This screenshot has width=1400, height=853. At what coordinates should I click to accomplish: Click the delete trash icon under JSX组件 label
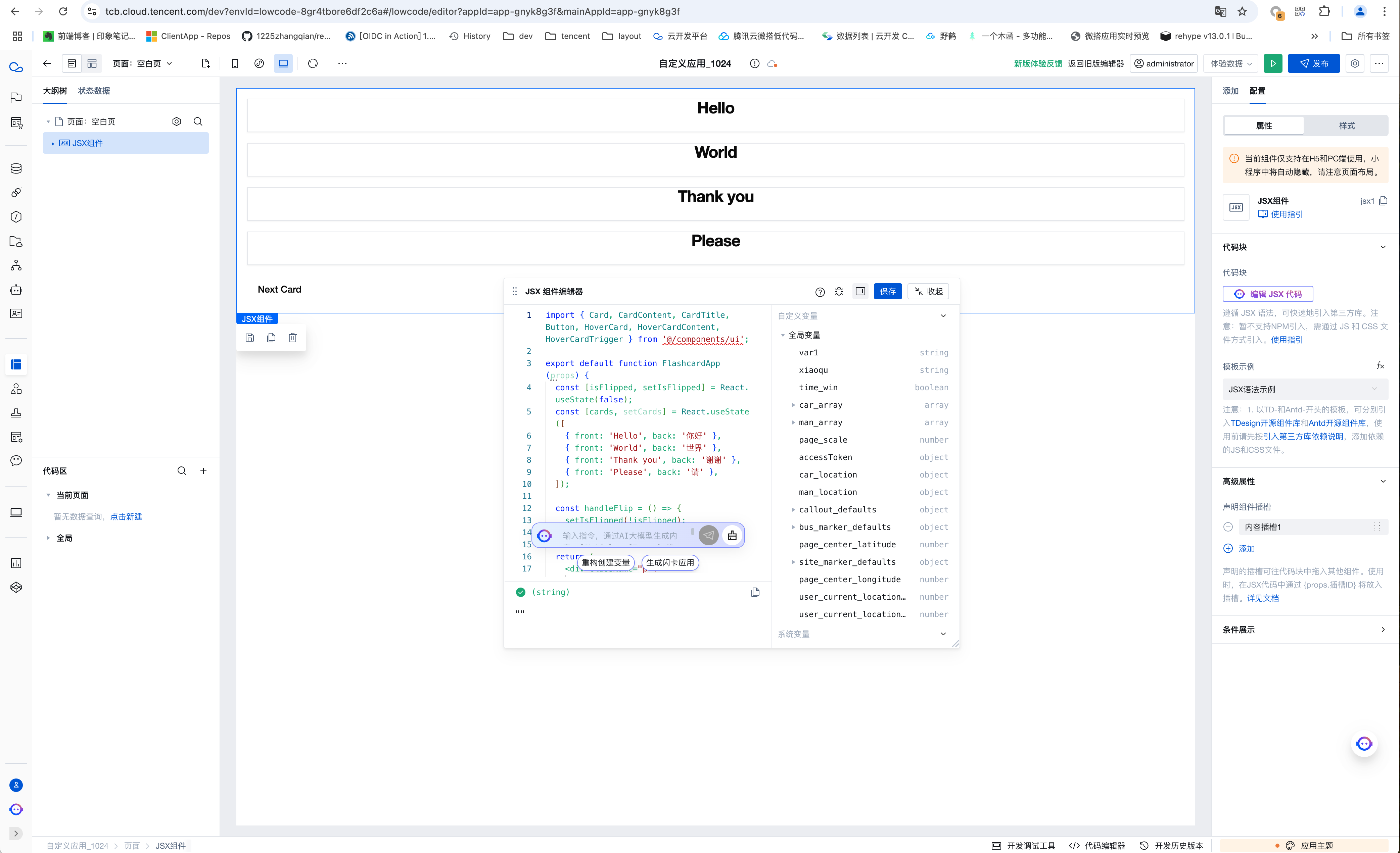(x=293, y=338)
